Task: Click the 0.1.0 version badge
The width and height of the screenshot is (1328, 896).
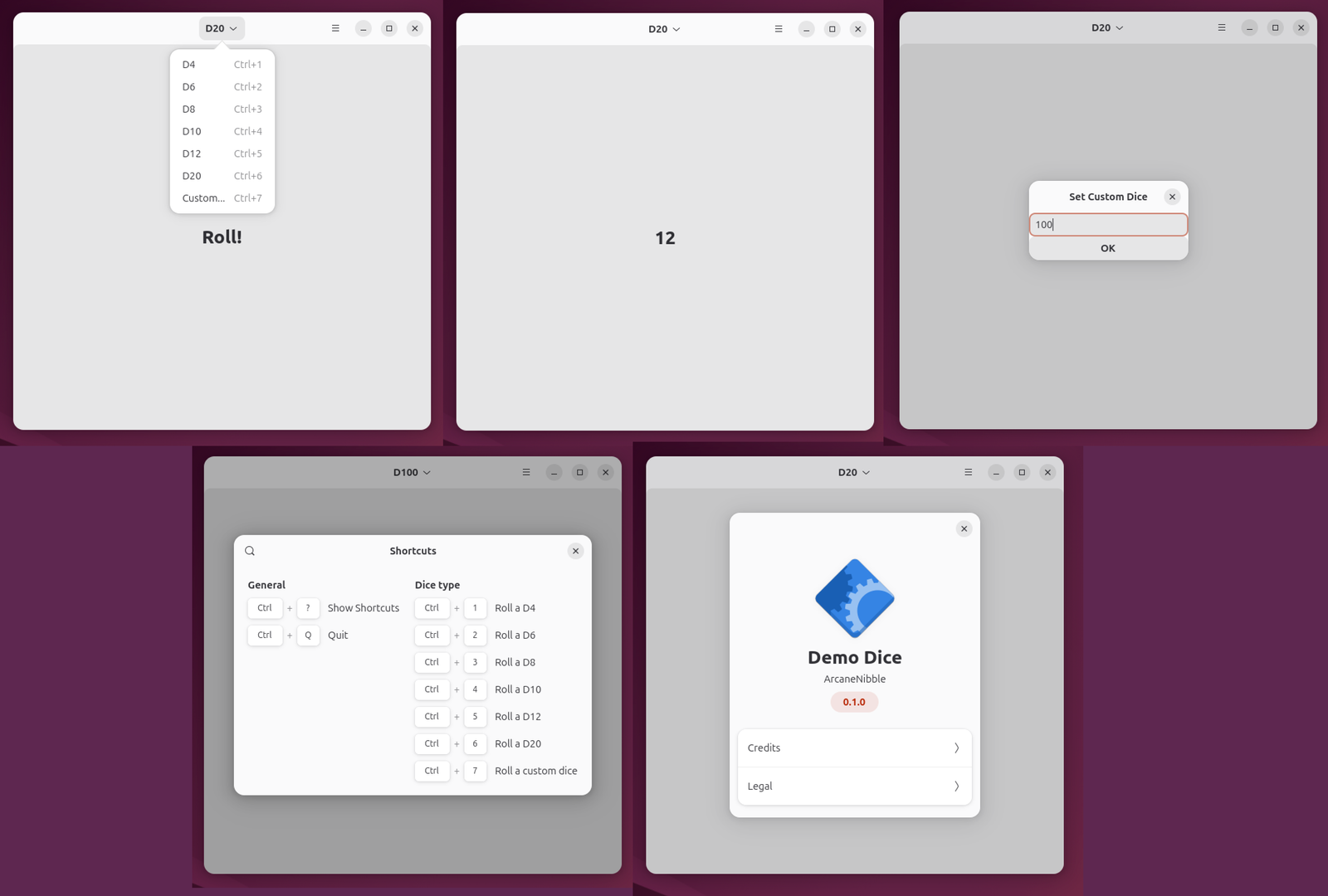Action: click(854, 701)
